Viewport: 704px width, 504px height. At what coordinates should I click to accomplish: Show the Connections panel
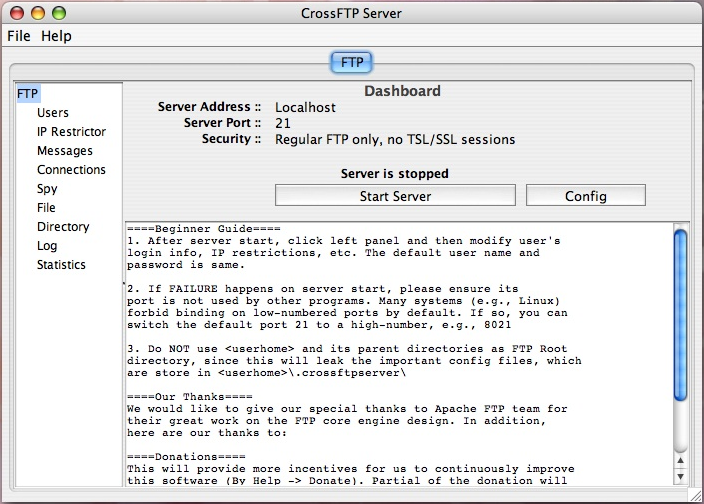coord(71,170)
